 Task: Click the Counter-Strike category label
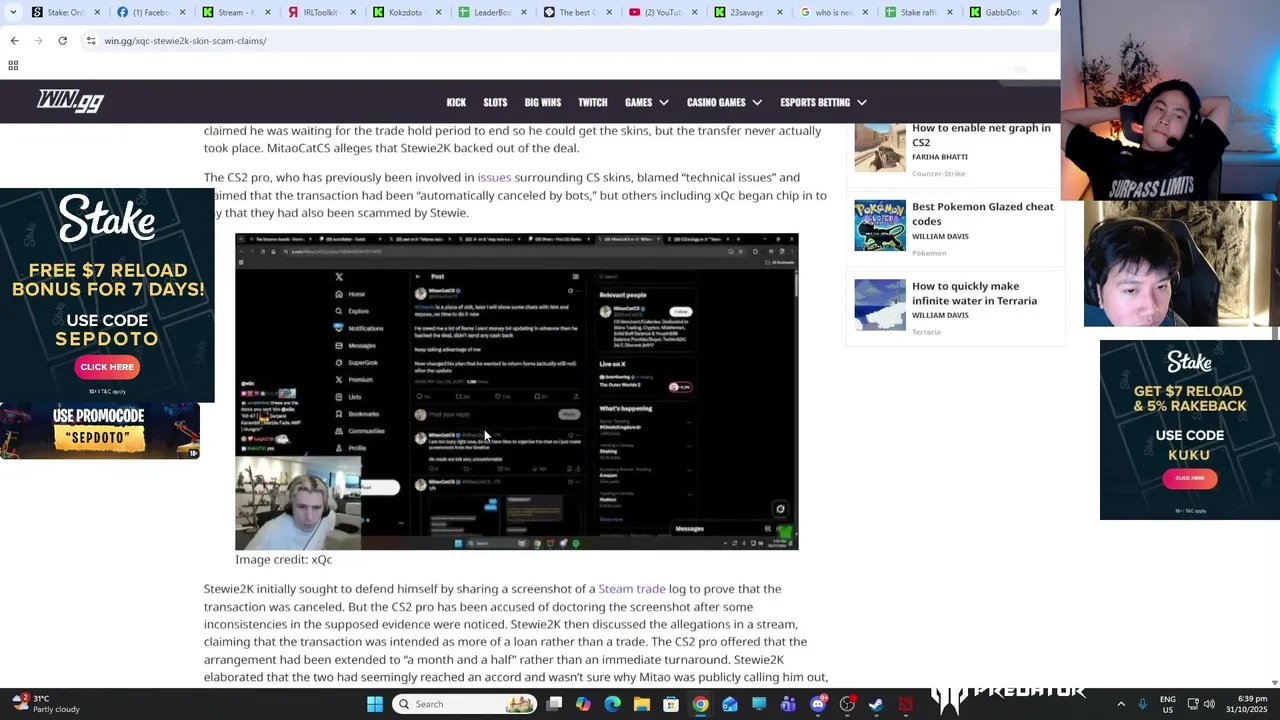click(x=938, y=174)
